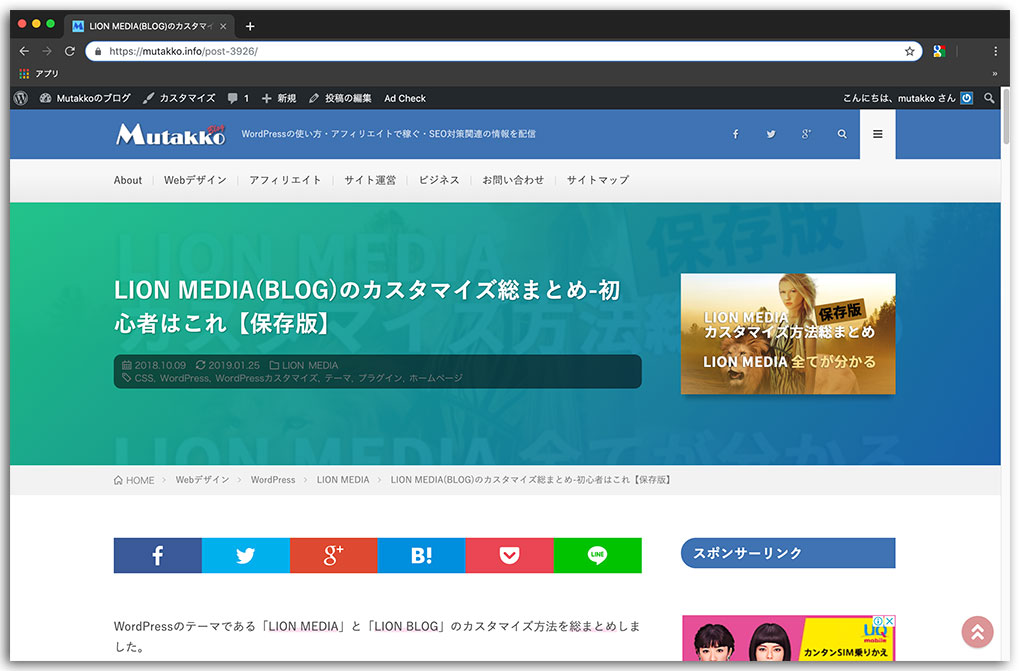
Task: Share post with Hatena B! button
Action: point(421,556)
